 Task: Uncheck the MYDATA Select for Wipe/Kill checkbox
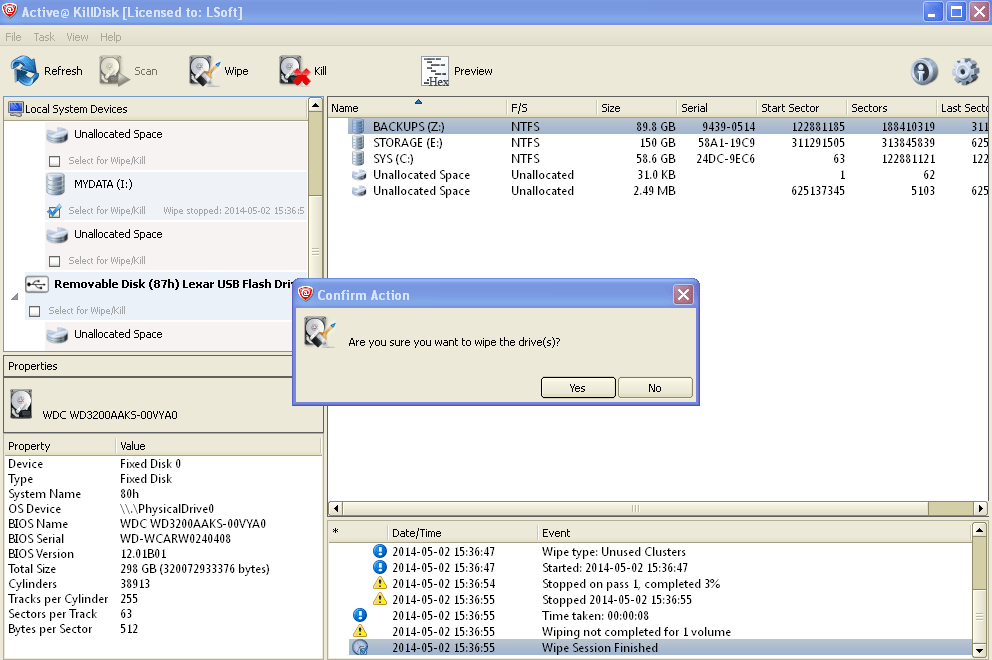55,211
